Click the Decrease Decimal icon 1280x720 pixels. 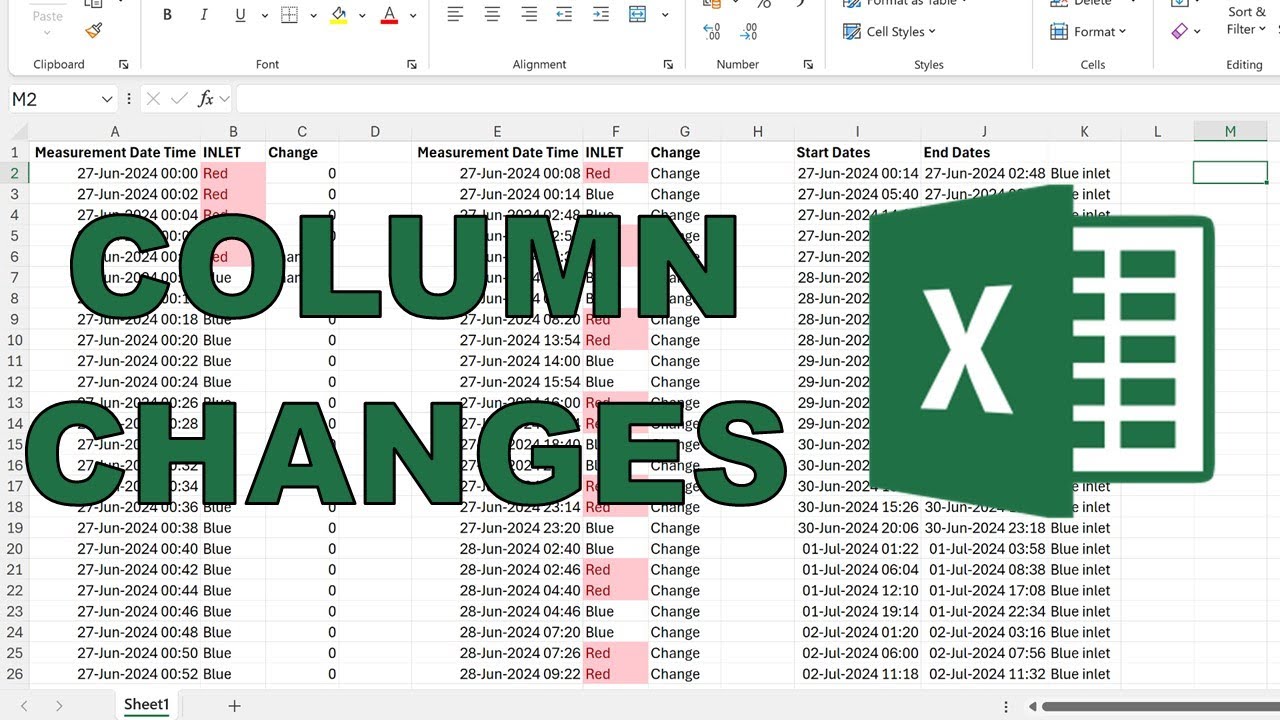click(748, 32)
